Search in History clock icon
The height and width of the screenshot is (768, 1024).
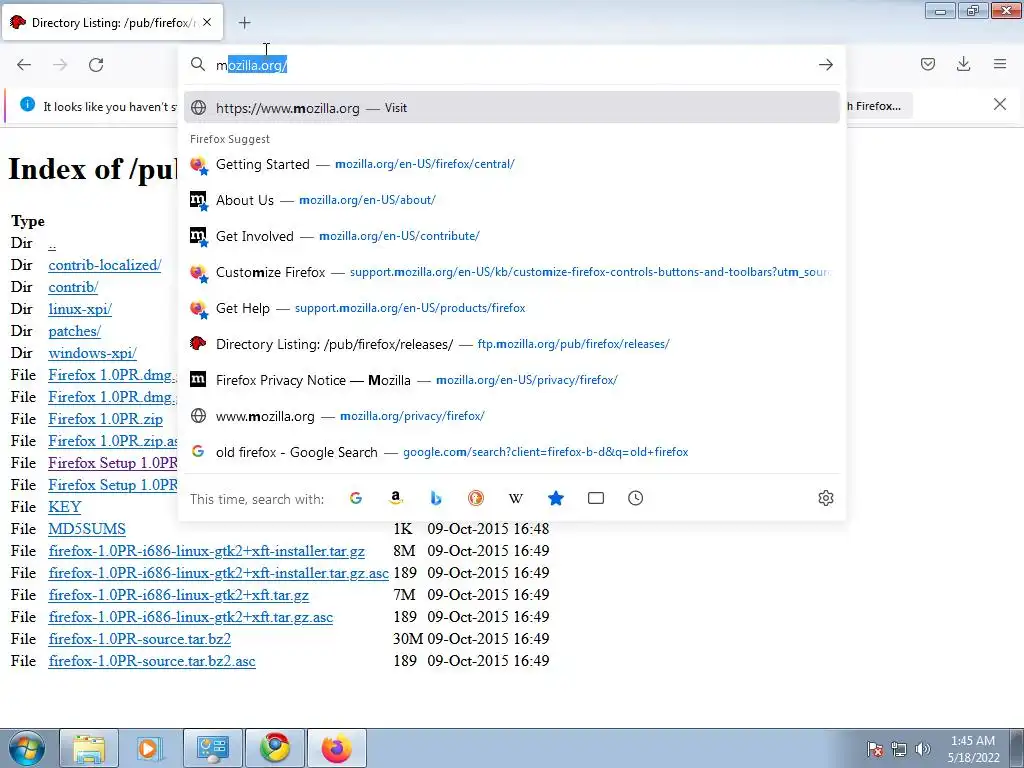pos(635,498)
